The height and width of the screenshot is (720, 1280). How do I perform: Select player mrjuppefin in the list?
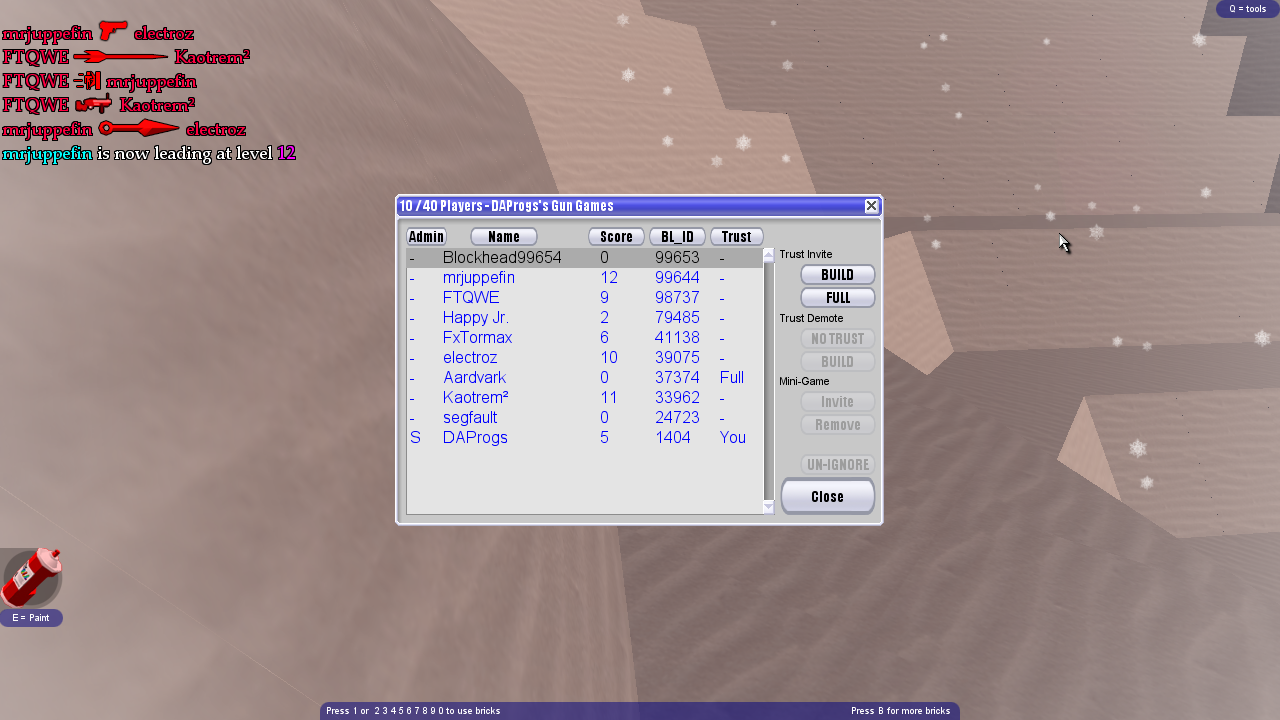[584, 278]
